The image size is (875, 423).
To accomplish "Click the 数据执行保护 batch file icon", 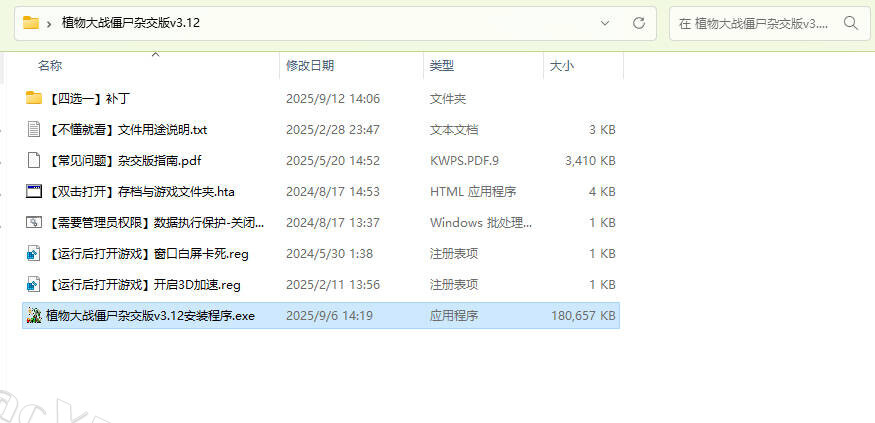I will (33, 223).
